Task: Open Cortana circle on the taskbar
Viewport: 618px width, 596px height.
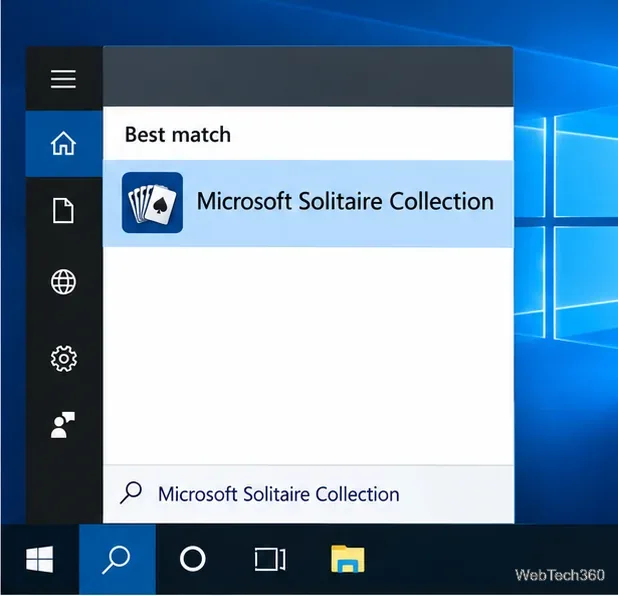Action: pyautogui.click(x=192, y=559)
